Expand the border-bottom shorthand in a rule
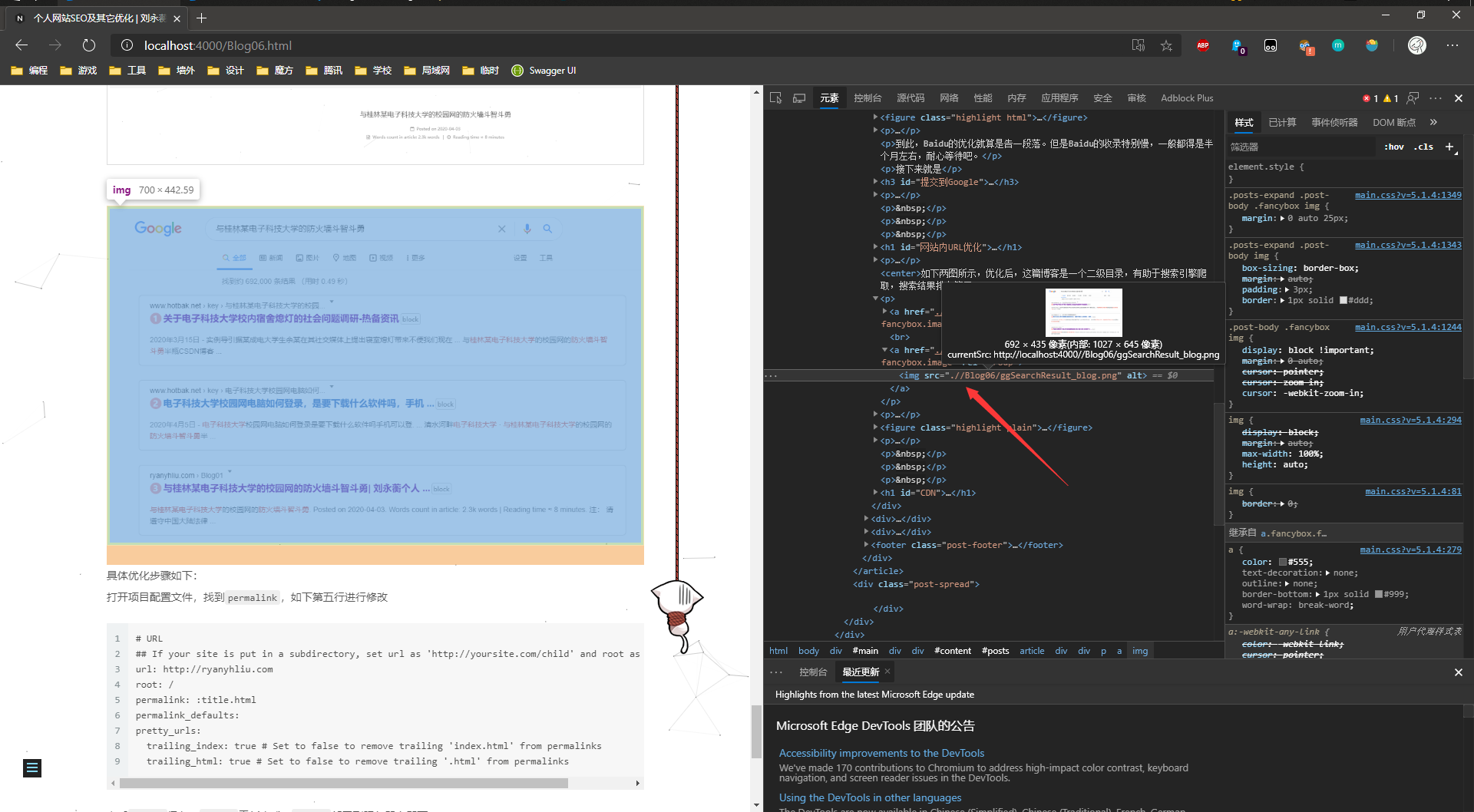Image resolution: width=1474 pixels, height=812 pixels. (1317, 595)
